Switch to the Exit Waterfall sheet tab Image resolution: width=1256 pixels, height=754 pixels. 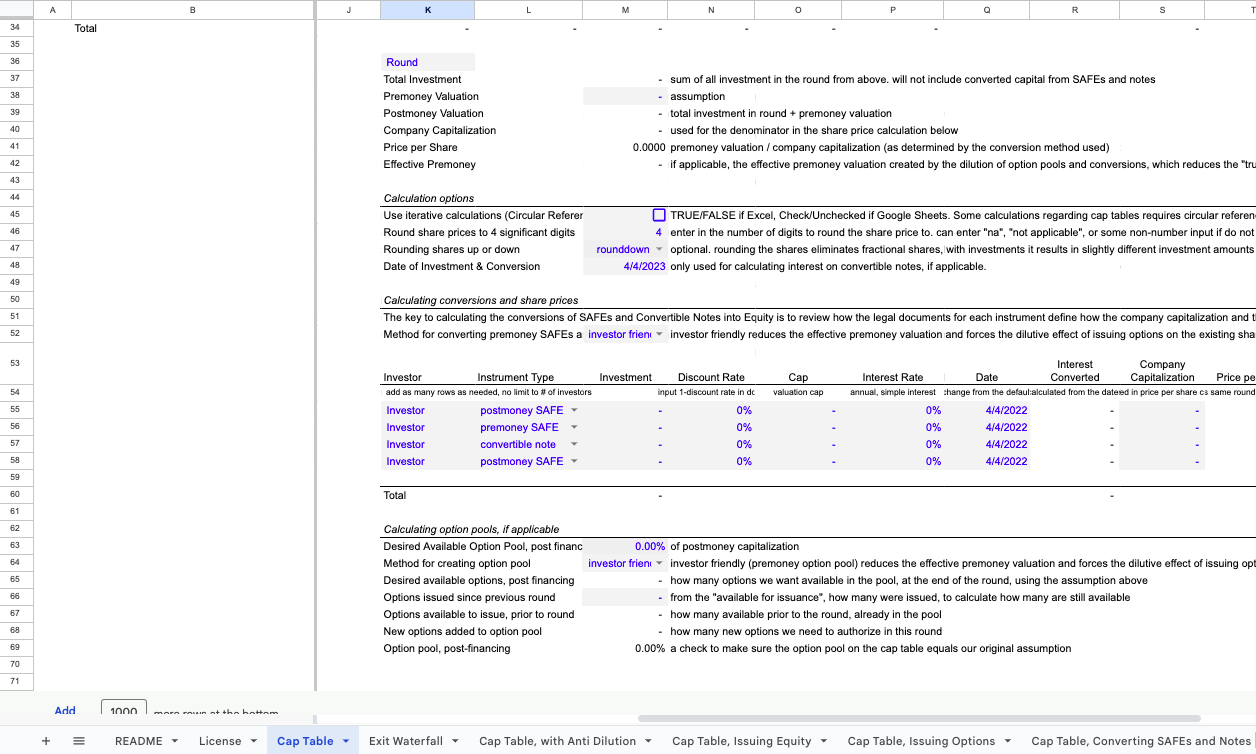pyautogui.click(x=406, y=741)
